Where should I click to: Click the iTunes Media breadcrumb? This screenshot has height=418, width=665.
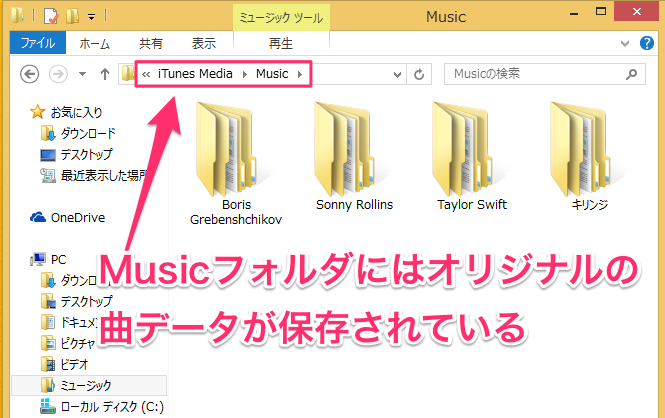pyautogui.click(x=195, y=74)
